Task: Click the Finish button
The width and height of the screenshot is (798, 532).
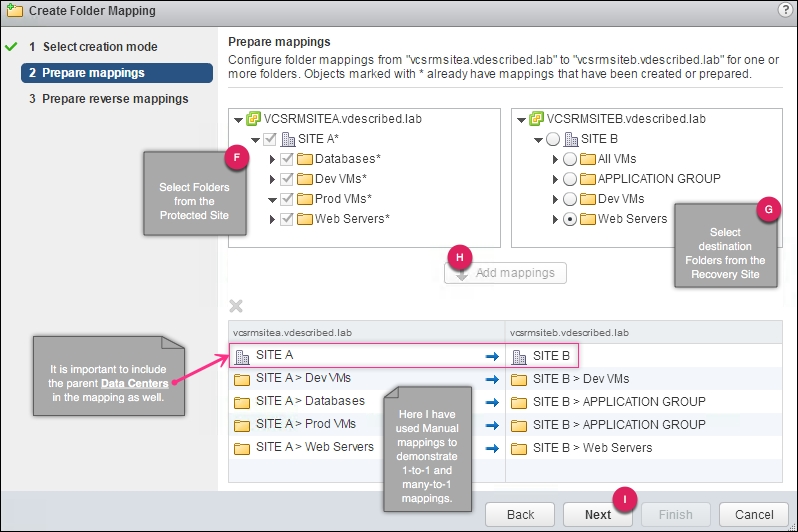Action: click(x=675, y=515)
